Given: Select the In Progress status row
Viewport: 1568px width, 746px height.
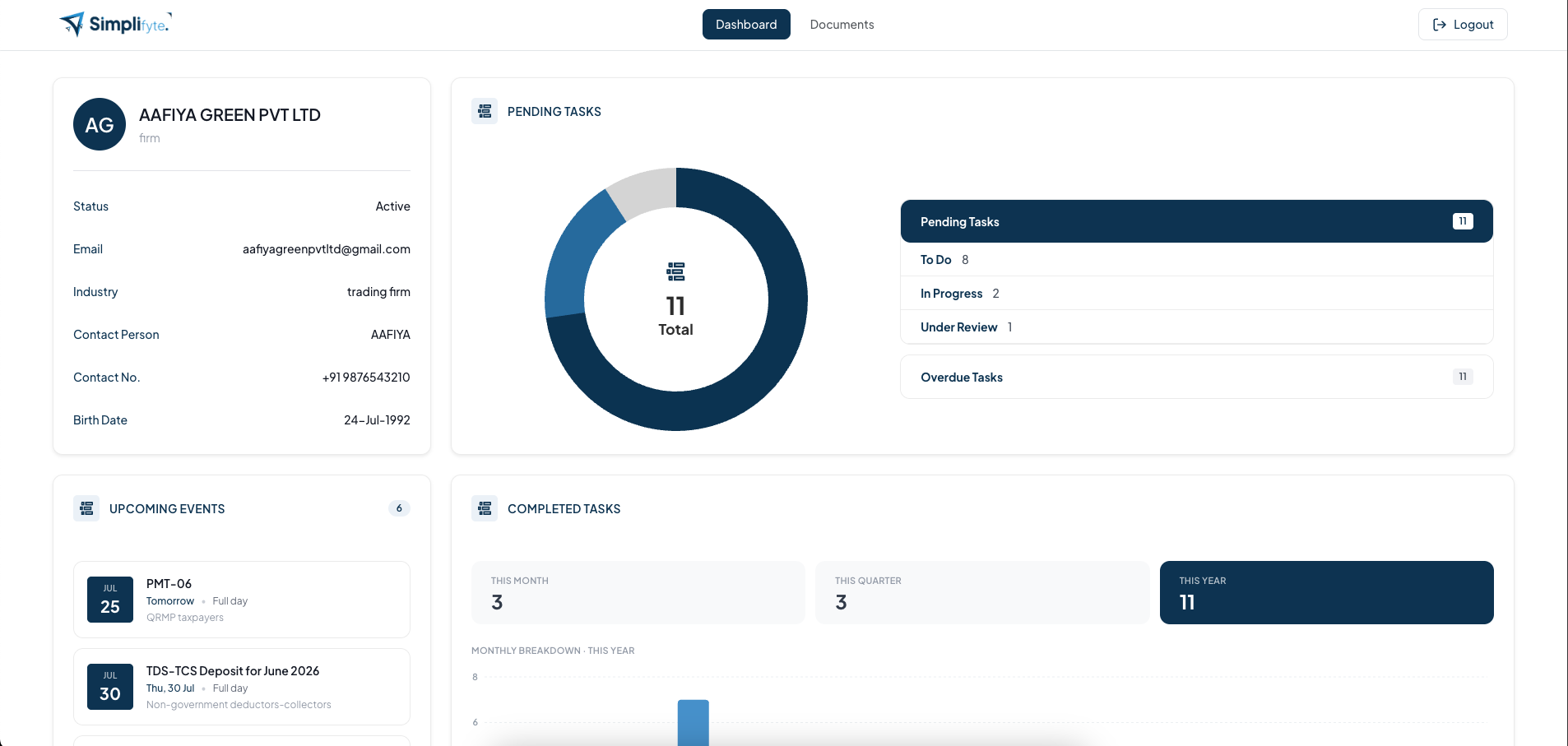Looking at the screenshot, I should [x=1197, y=294].
